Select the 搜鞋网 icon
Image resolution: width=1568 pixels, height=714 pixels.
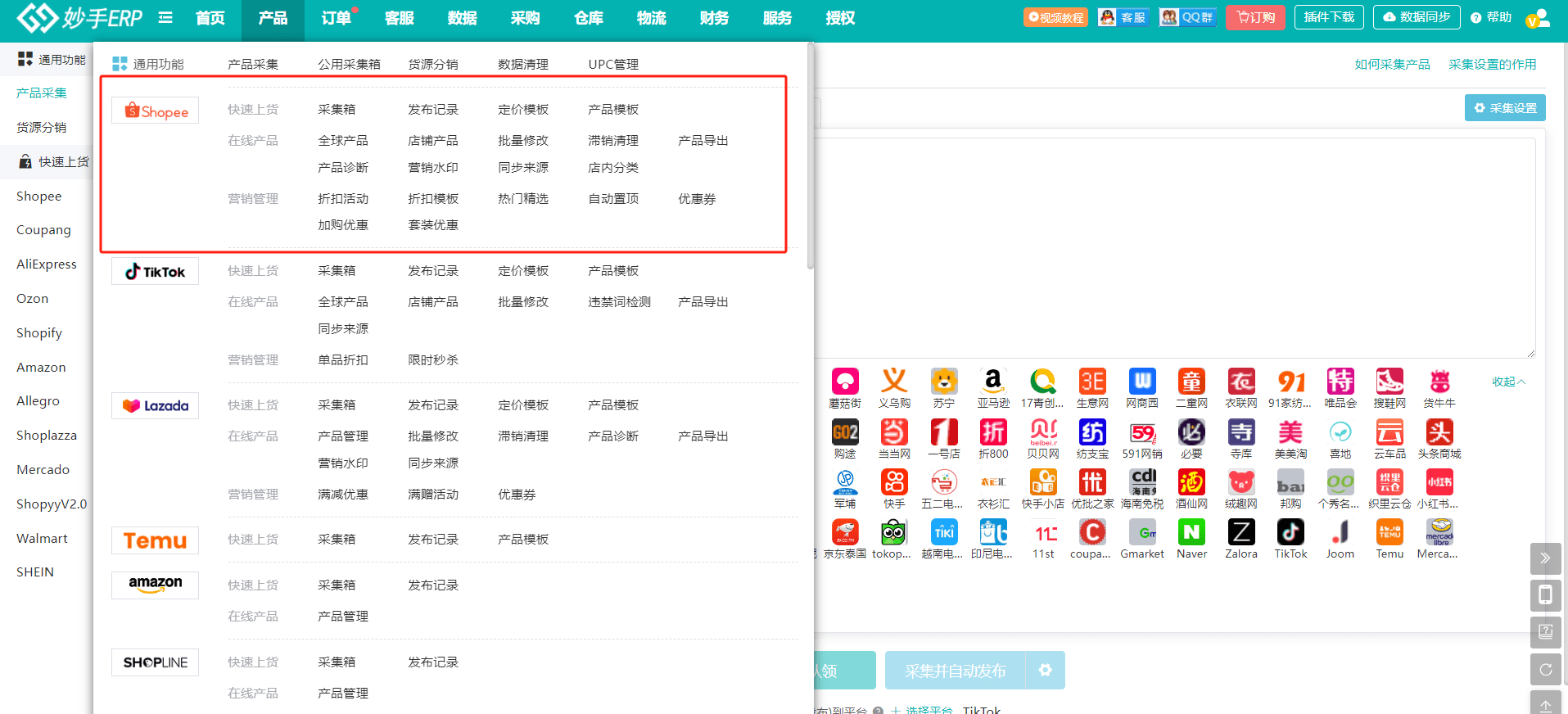(x=1390, y=382)
